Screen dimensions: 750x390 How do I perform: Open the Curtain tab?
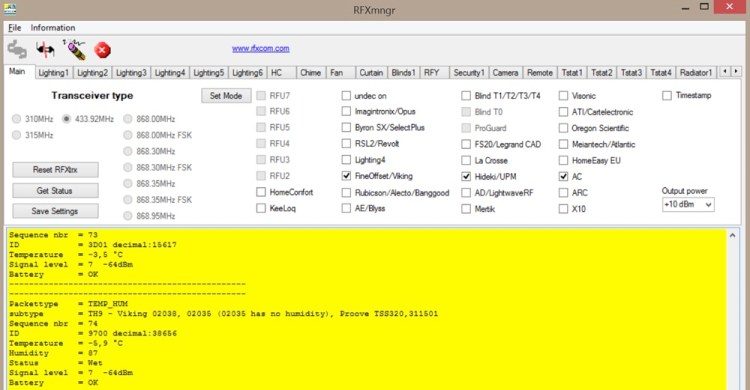click(x=371, y=73)
